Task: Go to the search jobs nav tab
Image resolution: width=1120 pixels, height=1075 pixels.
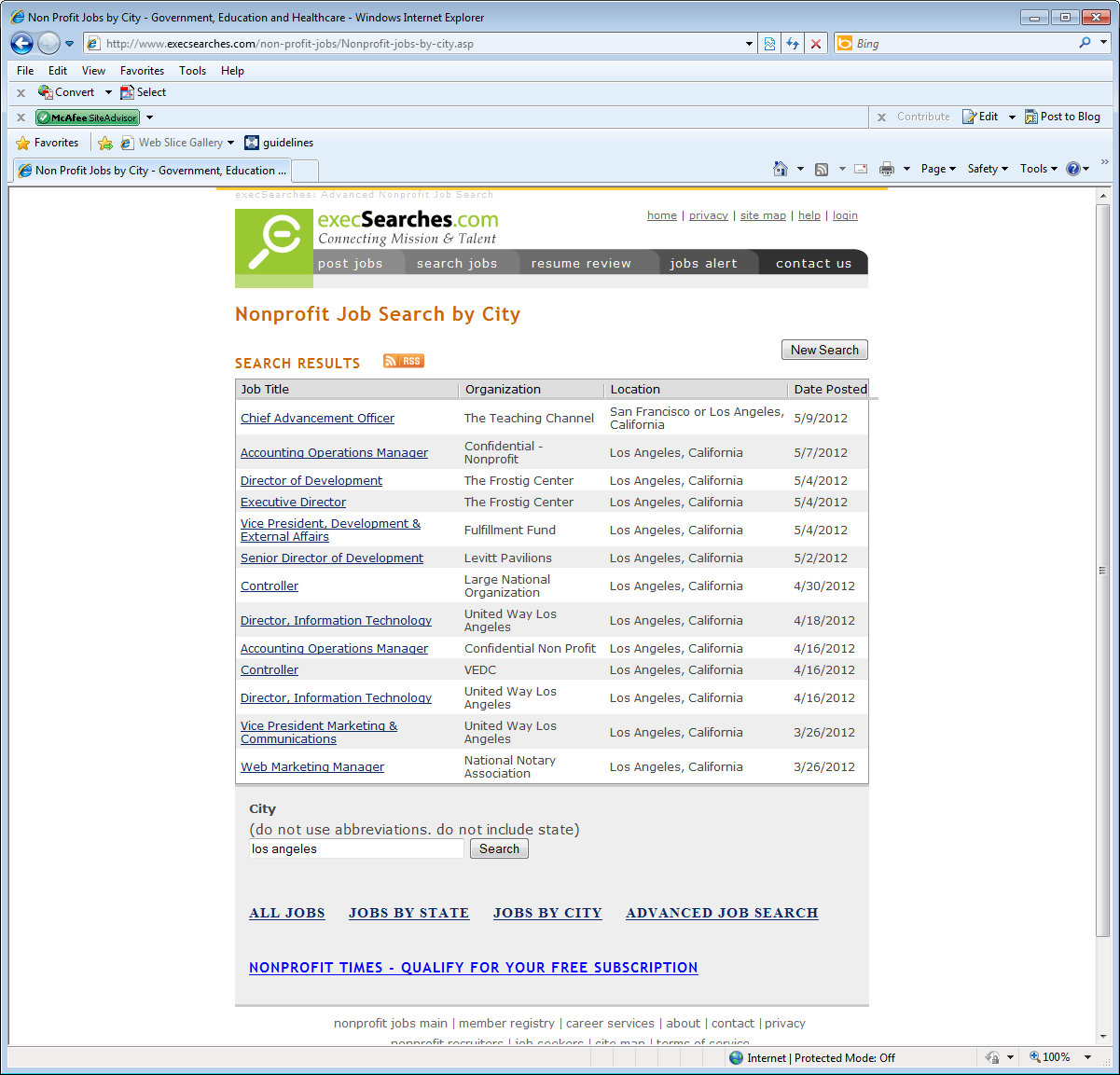Action: coord(457,264)
